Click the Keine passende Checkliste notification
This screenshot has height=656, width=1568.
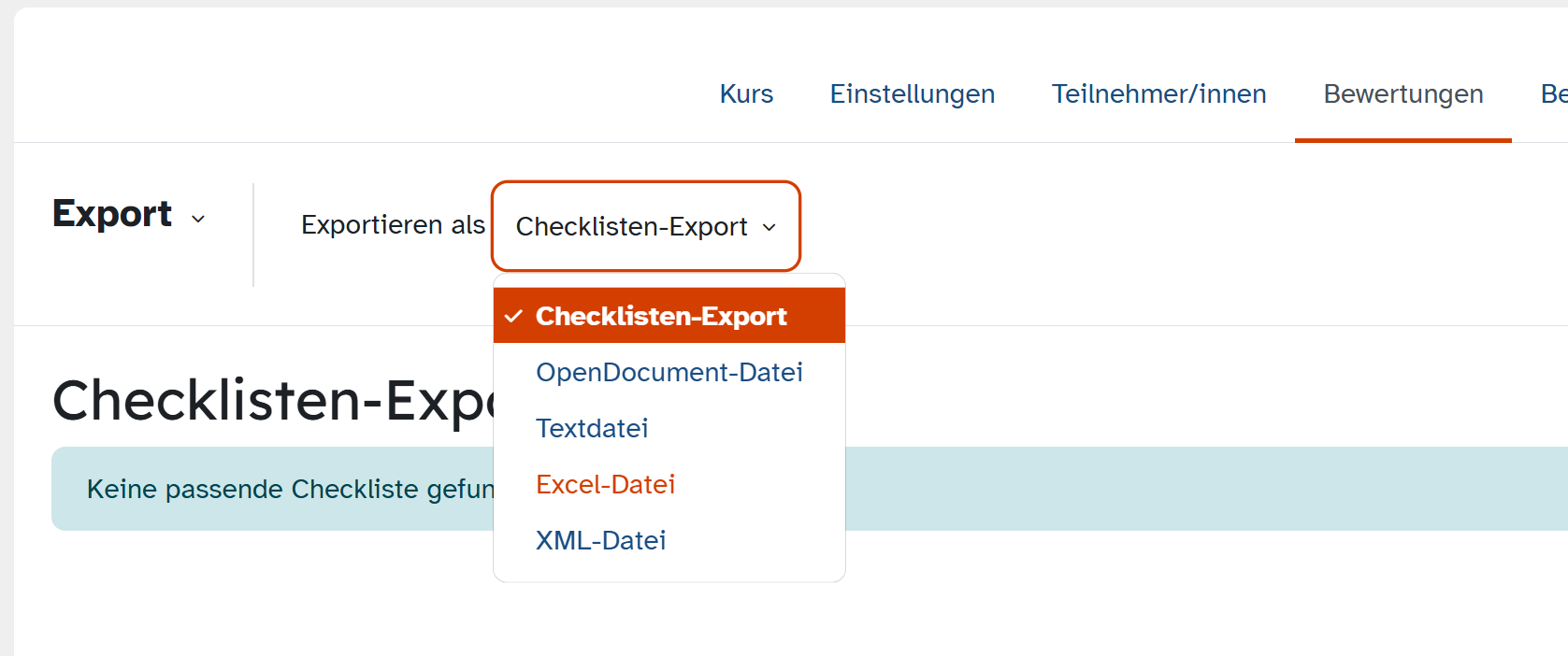(x=810, y=489)
